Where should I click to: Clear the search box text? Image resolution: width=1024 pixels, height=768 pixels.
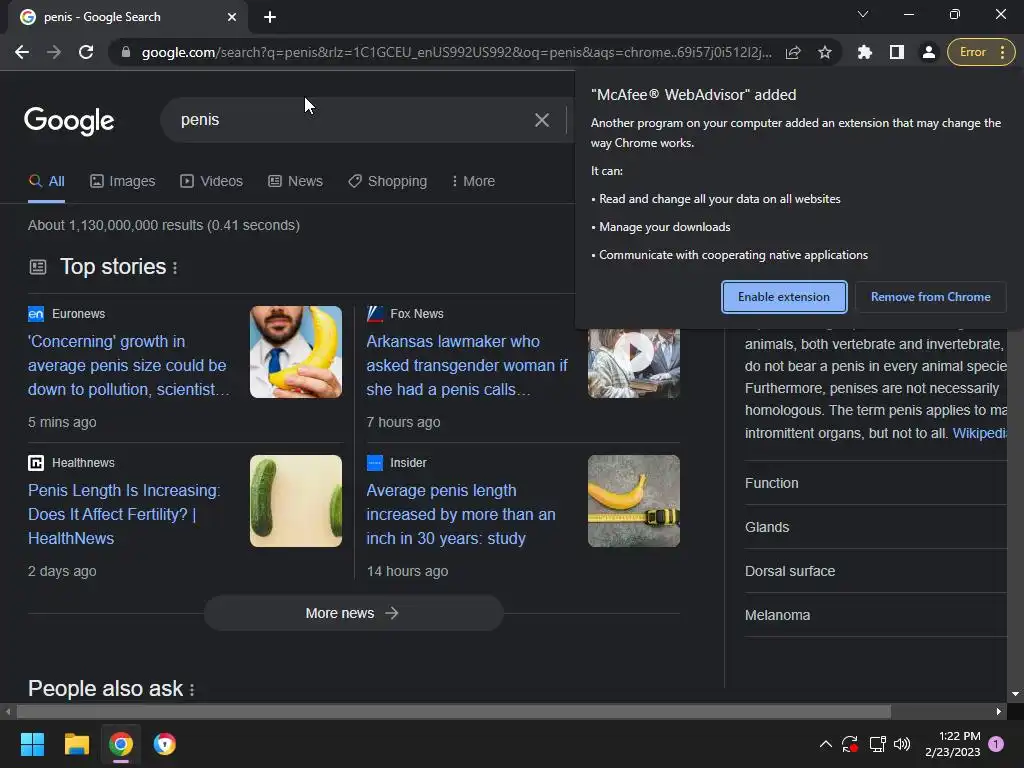(x=541, y=120)
